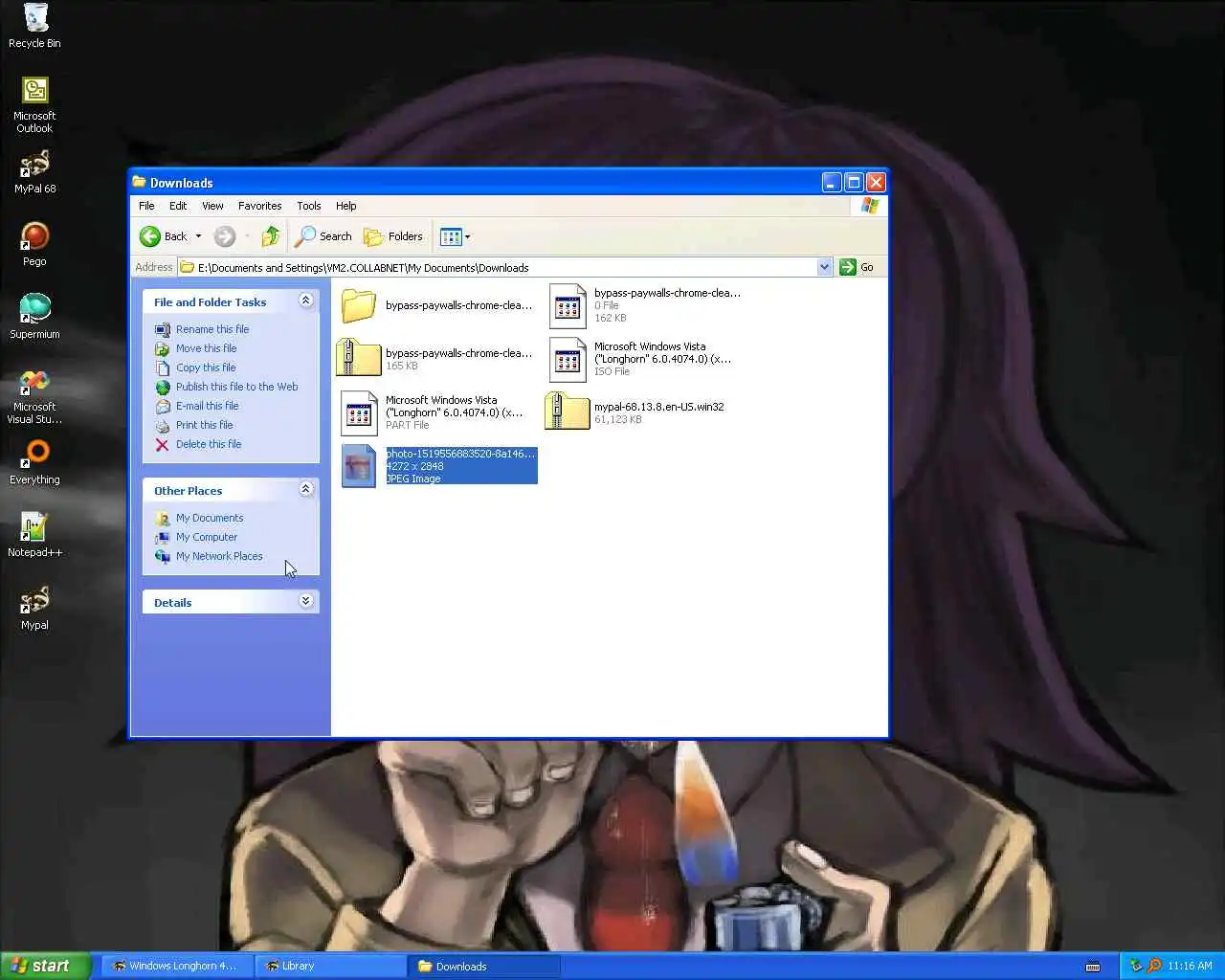This screenshot has height=980, width=1225.
Task: Open the Views dropdown button
Action: 455,236
